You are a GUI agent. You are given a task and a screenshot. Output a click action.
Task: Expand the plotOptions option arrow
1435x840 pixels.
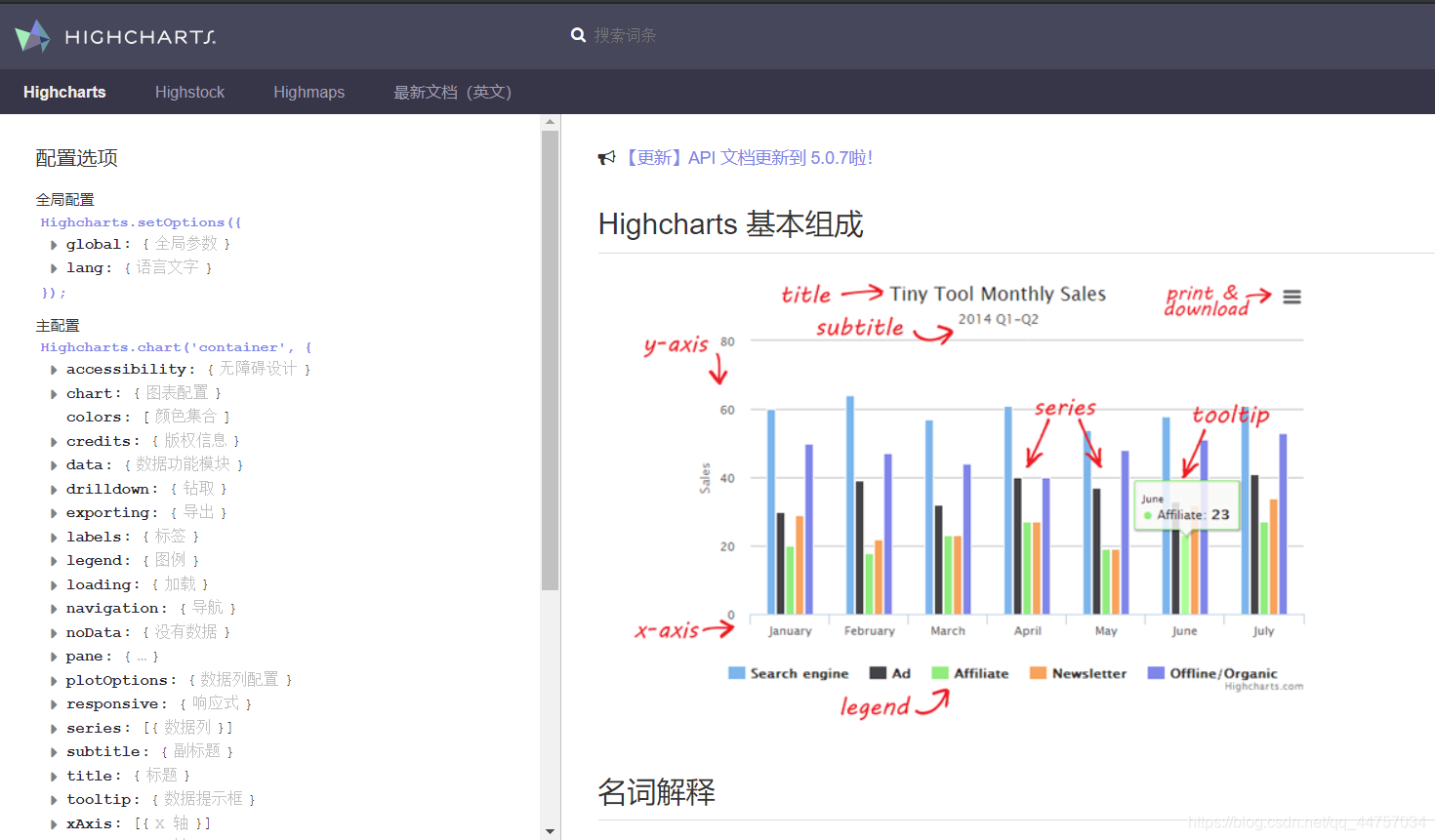click(54, 681)
